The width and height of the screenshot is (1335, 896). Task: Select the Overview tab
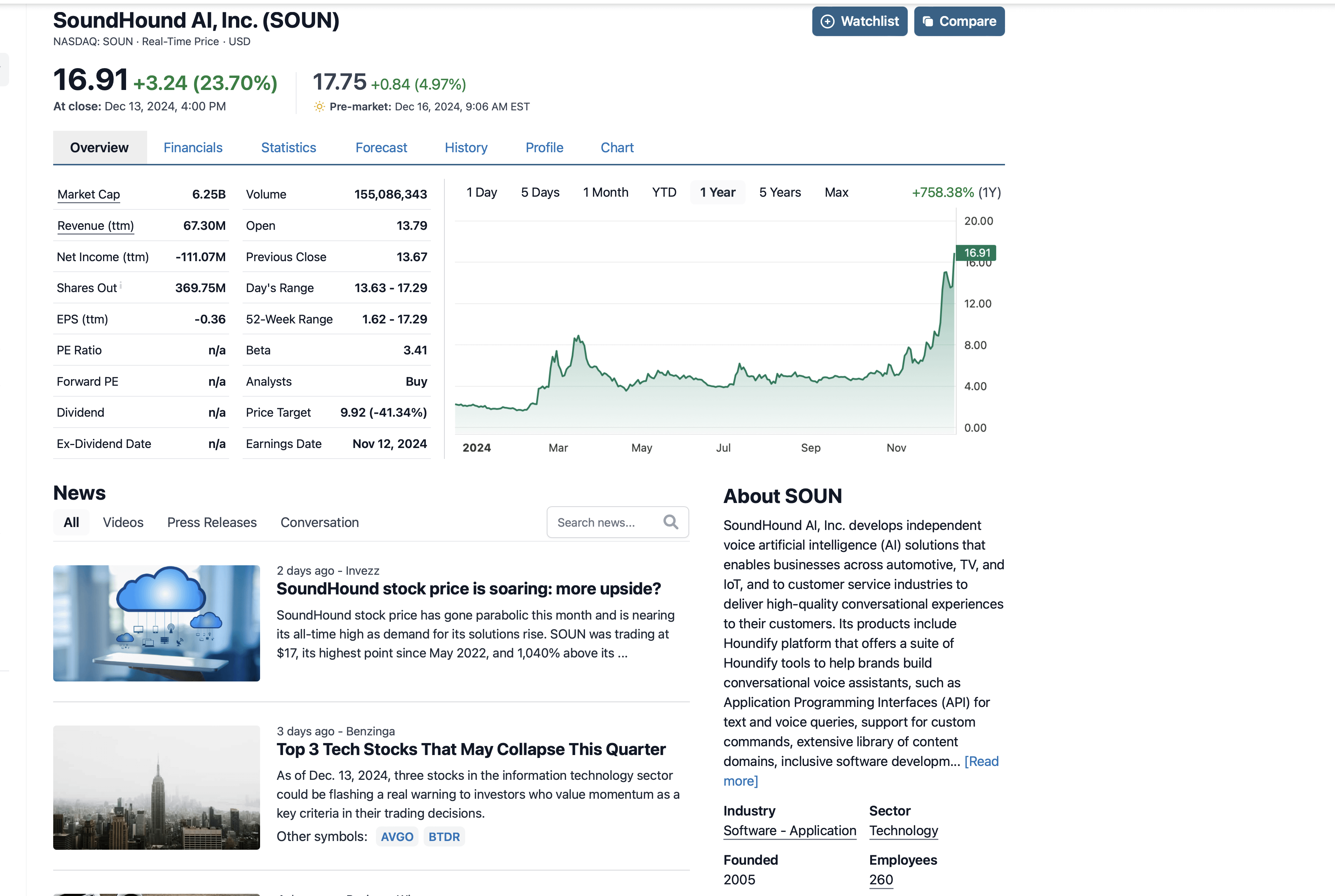(x=99, y=148)
